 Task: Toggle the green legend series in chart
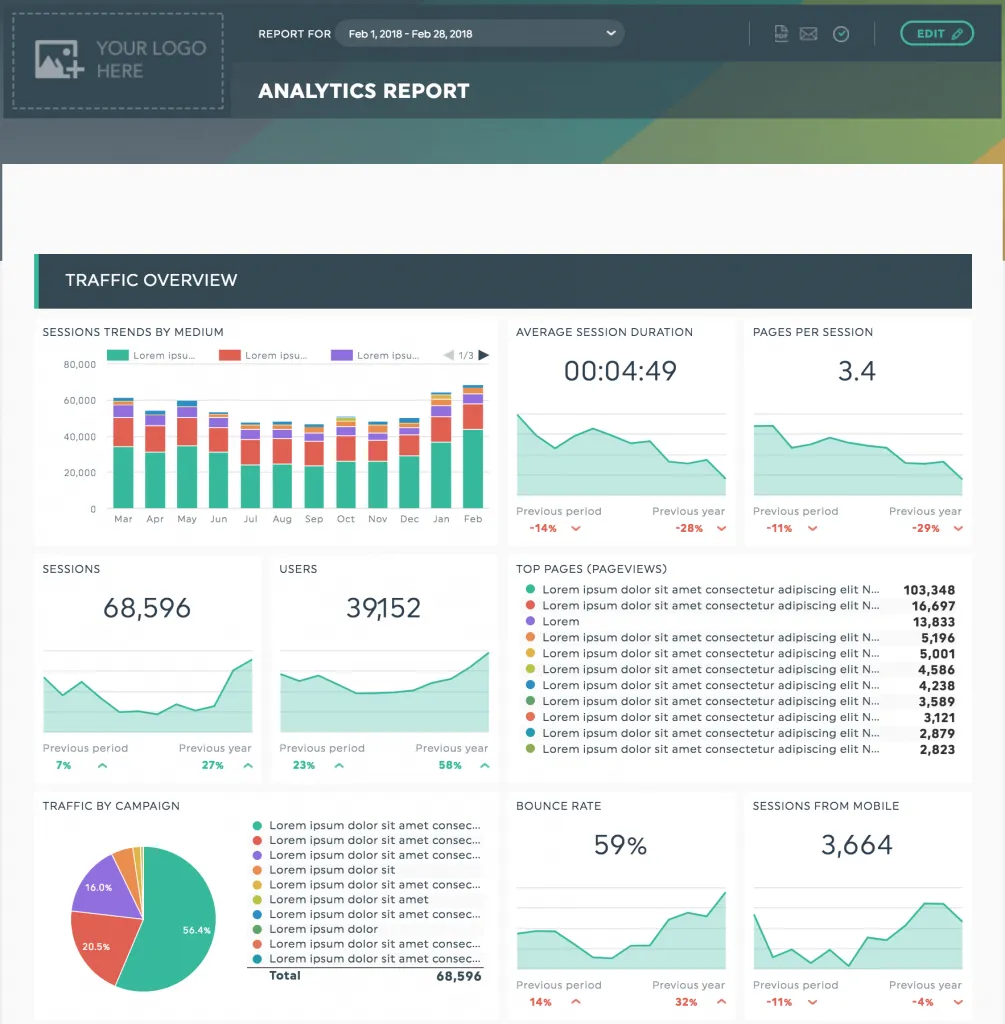pyautogui.click(x=151, y=355)
